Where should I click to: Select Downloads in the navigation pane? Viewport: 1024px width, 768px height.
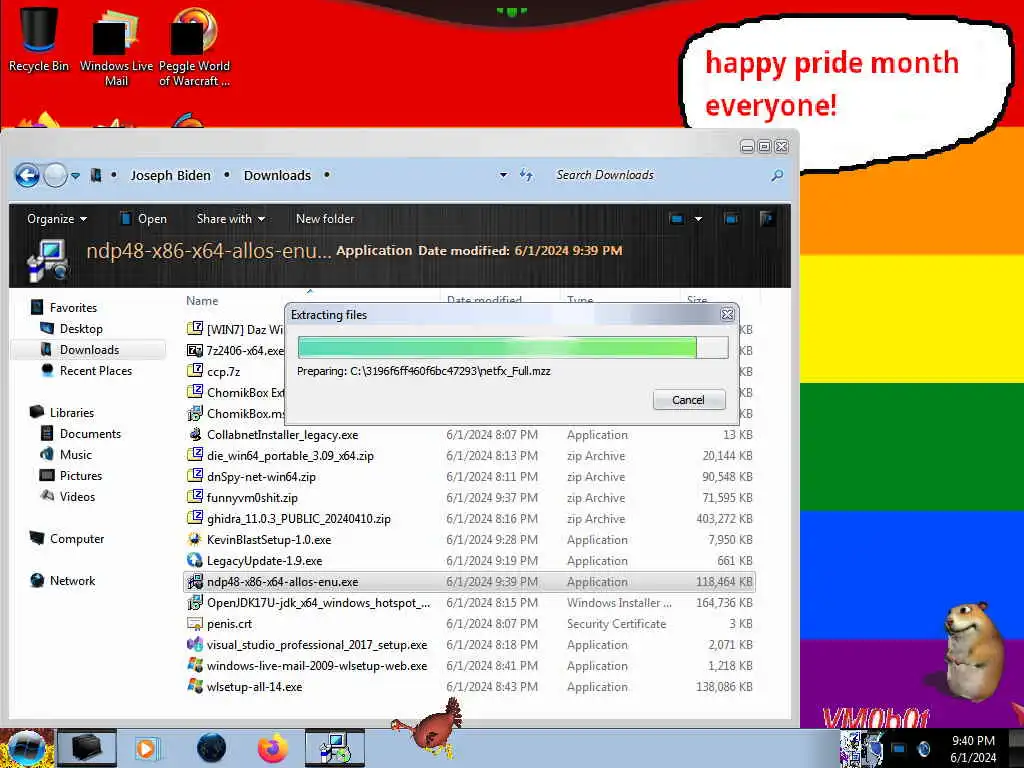(89, 349)
